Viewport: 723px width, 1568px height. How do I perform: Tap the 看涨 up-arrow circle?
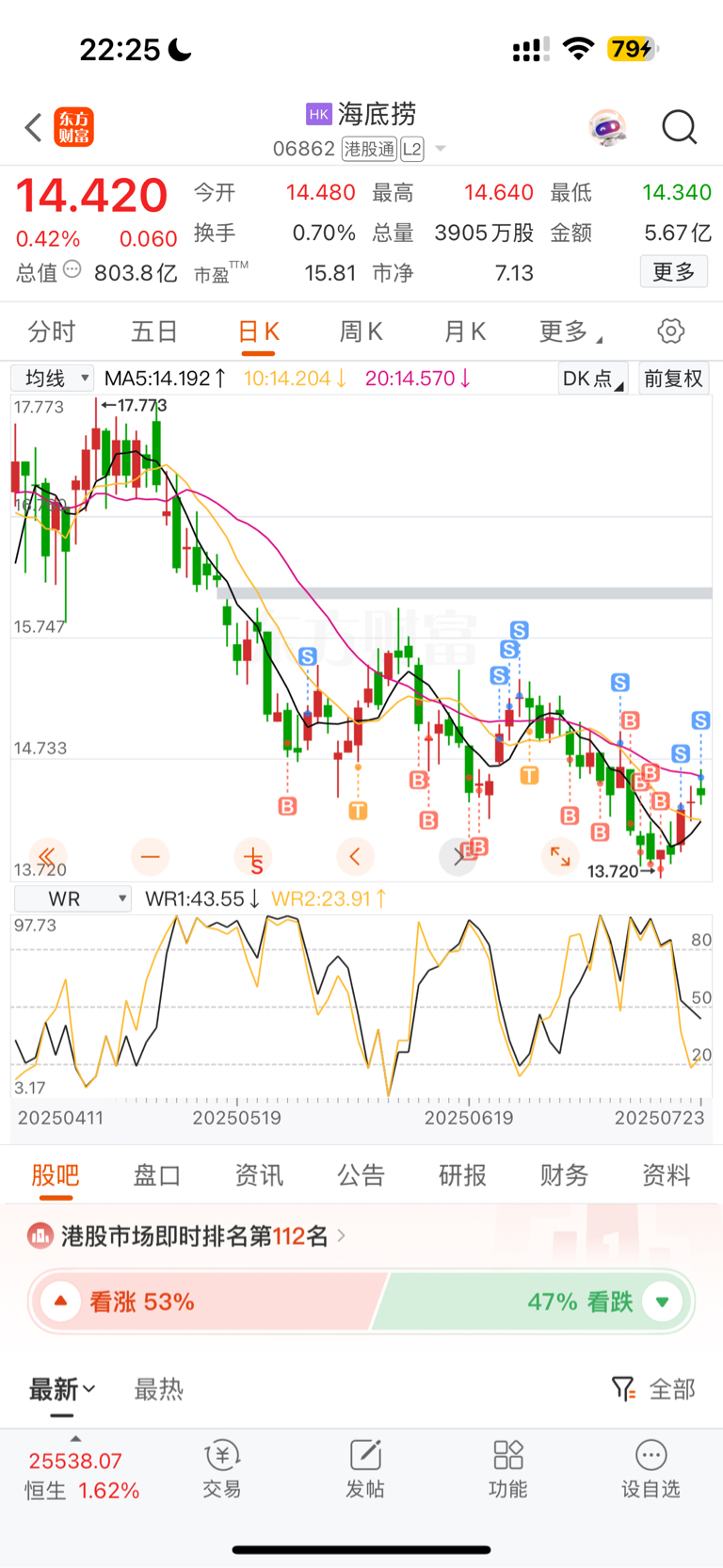coord(61,1301)
